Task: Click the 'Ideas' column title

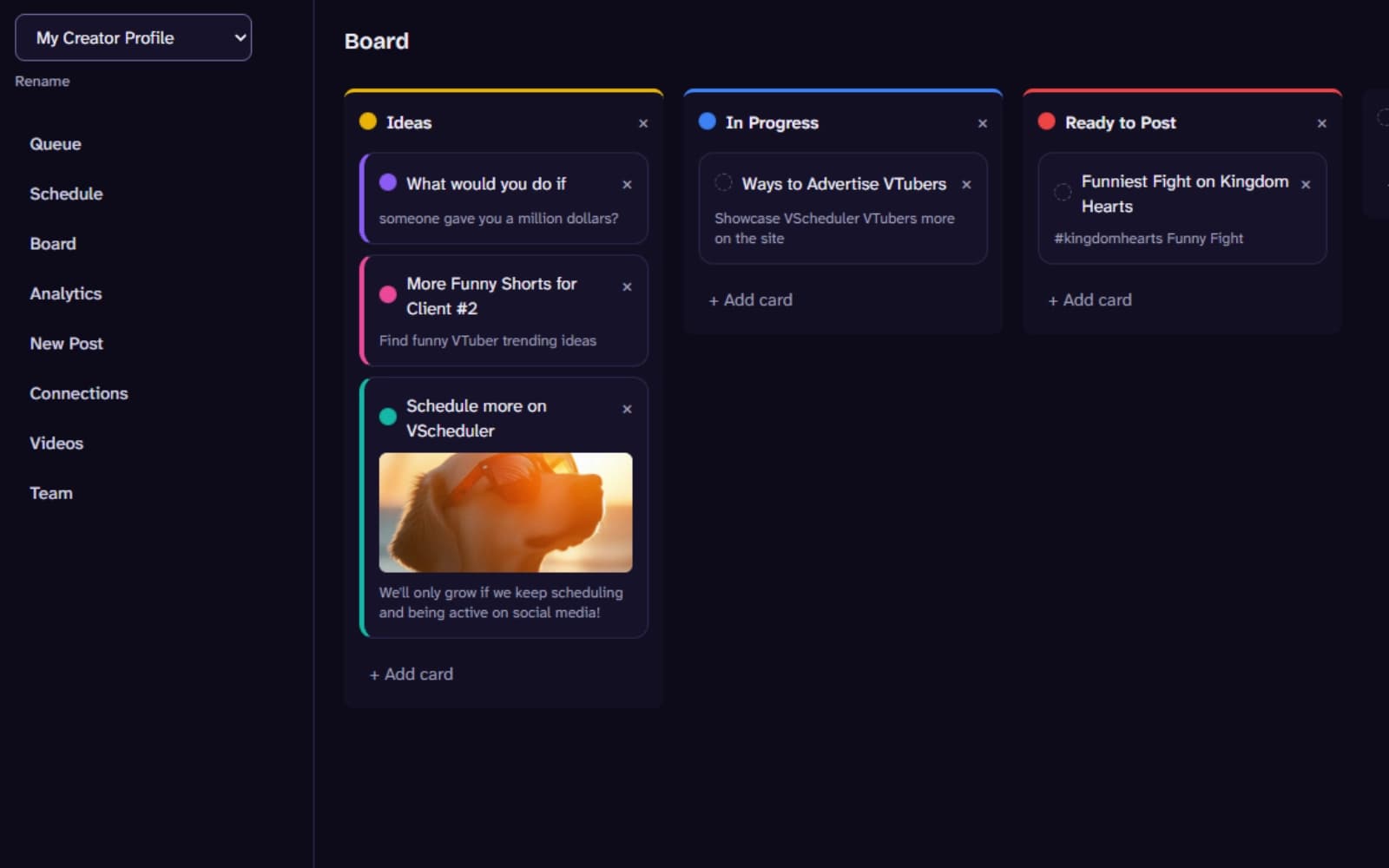Action: click(x=409, y=122)
